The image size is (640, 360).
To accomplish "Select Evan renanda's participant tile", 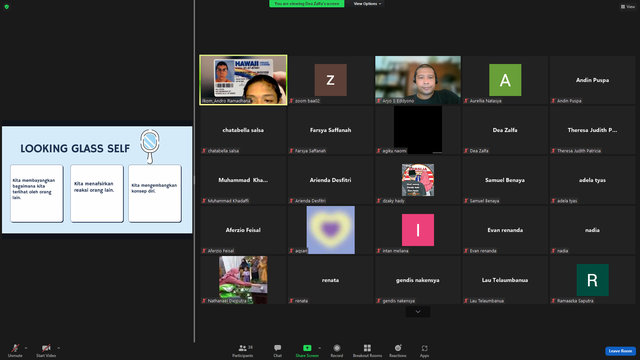I will point(505,230).
